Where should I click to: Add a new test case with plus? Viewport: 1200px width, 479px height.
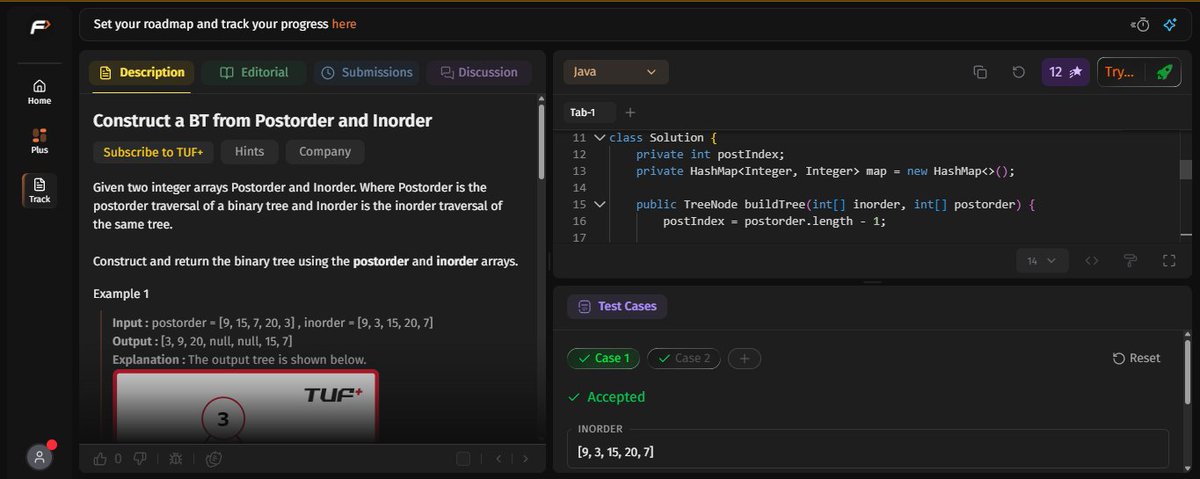click(x=743, y=358)
